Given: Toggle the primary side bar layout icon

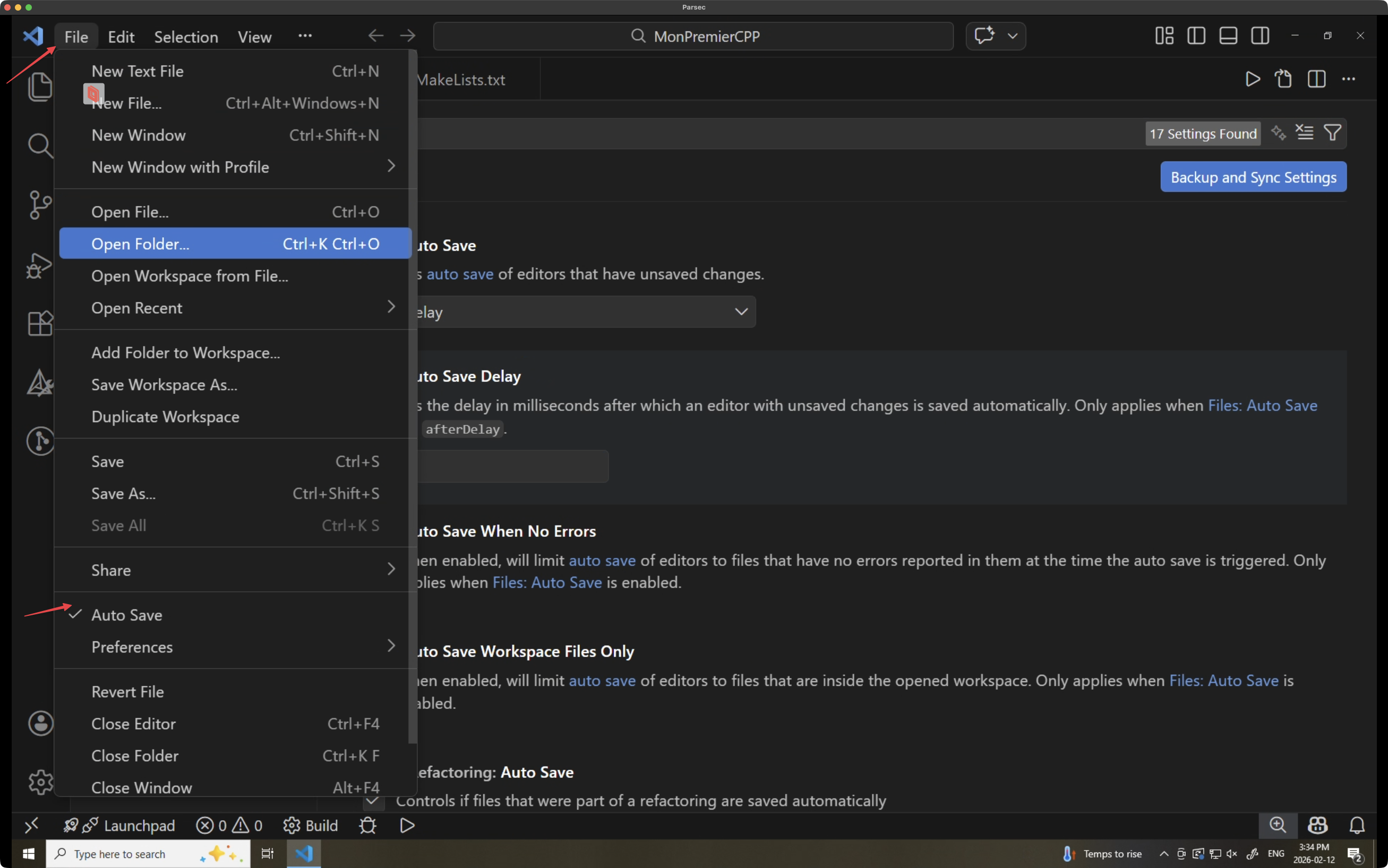Looking at the screenshot, I should [1196, 36].
